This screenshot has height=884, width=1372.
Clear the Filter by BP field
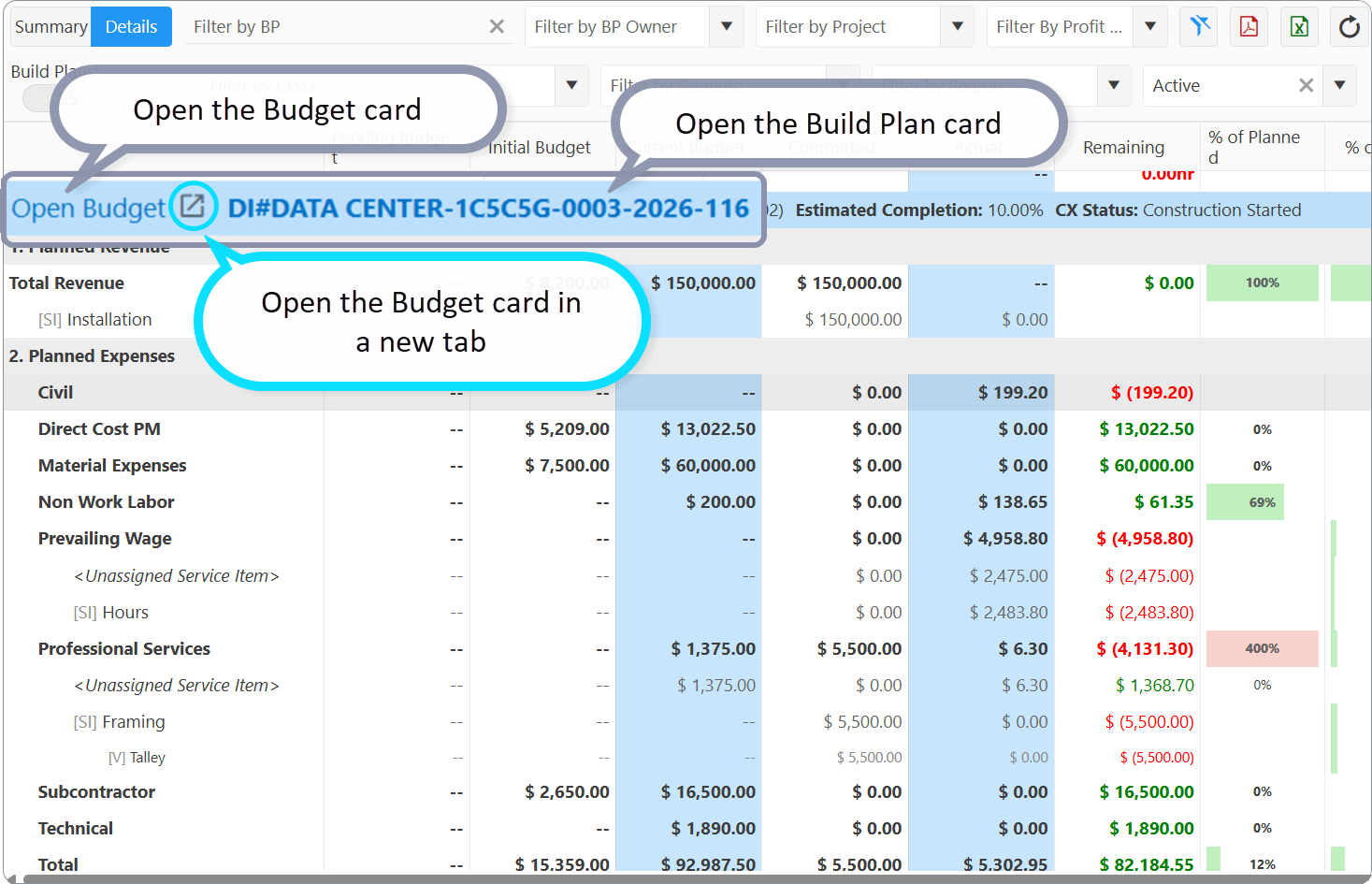tap(497, 26)
